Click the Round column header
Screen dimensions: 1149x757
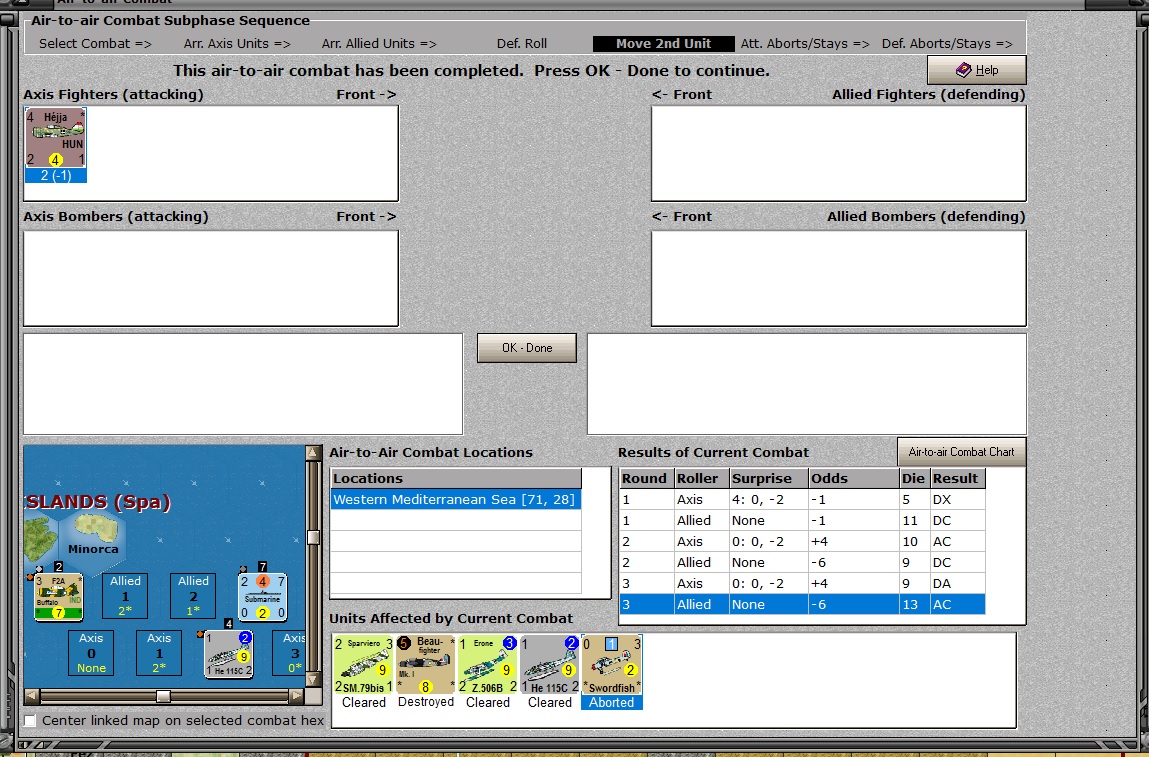(x=646, y=479)
